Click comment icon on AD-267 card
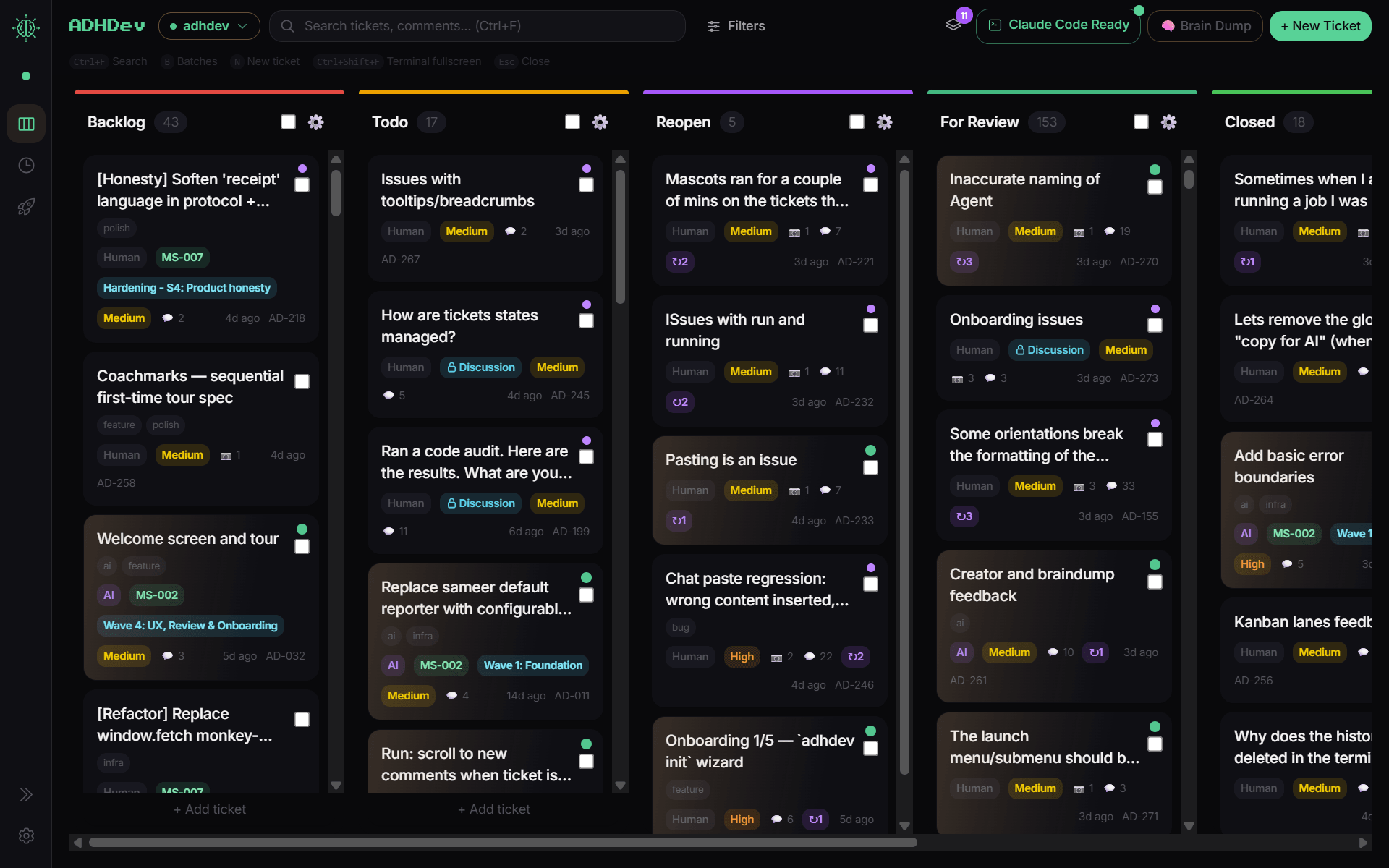This screenshot has height=868, width=1389. (x=510, y=231)
